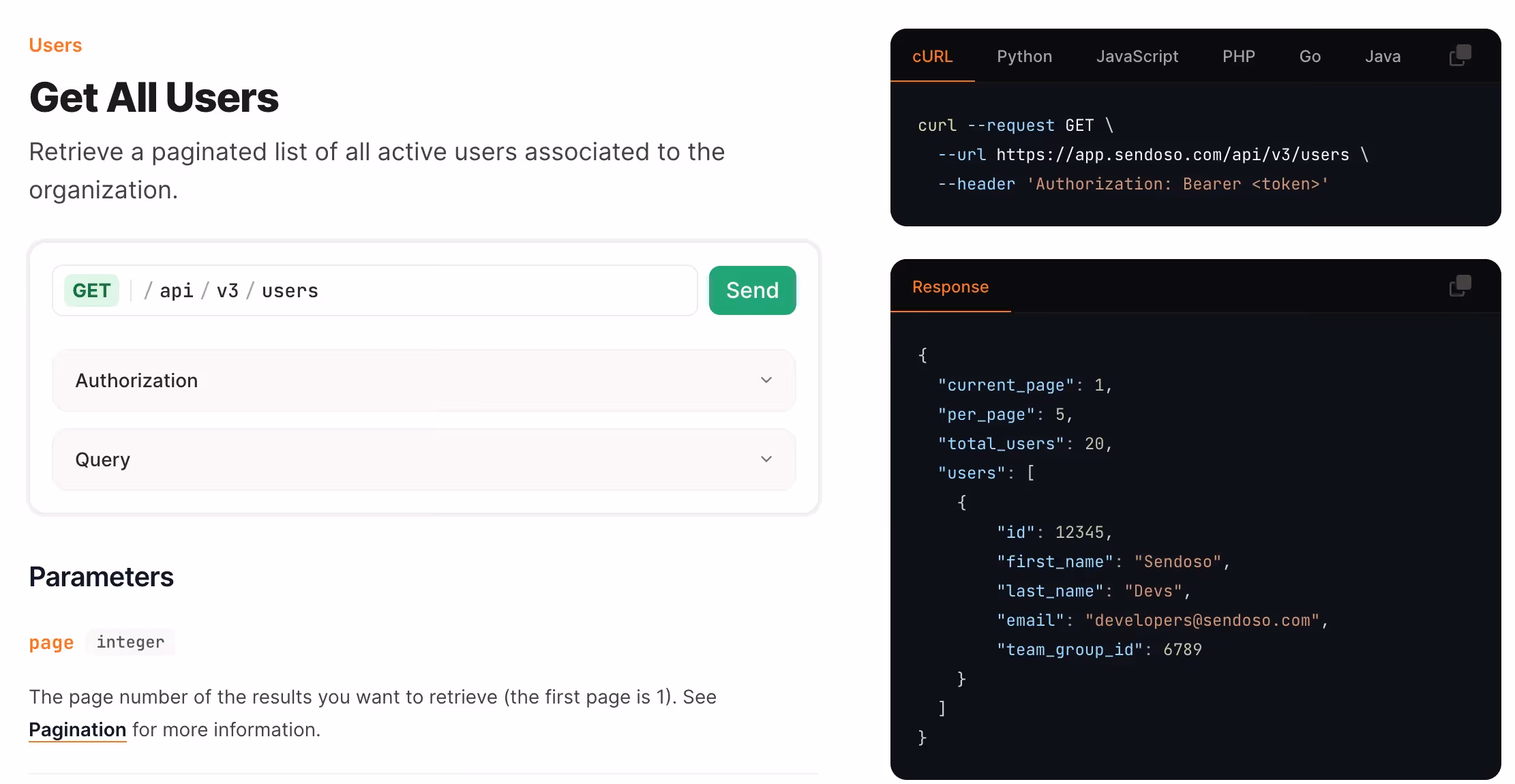This screenshot has width=1515, height=784.
Task: Switch to the cURL code tab
Action: (x=932, y=57)
